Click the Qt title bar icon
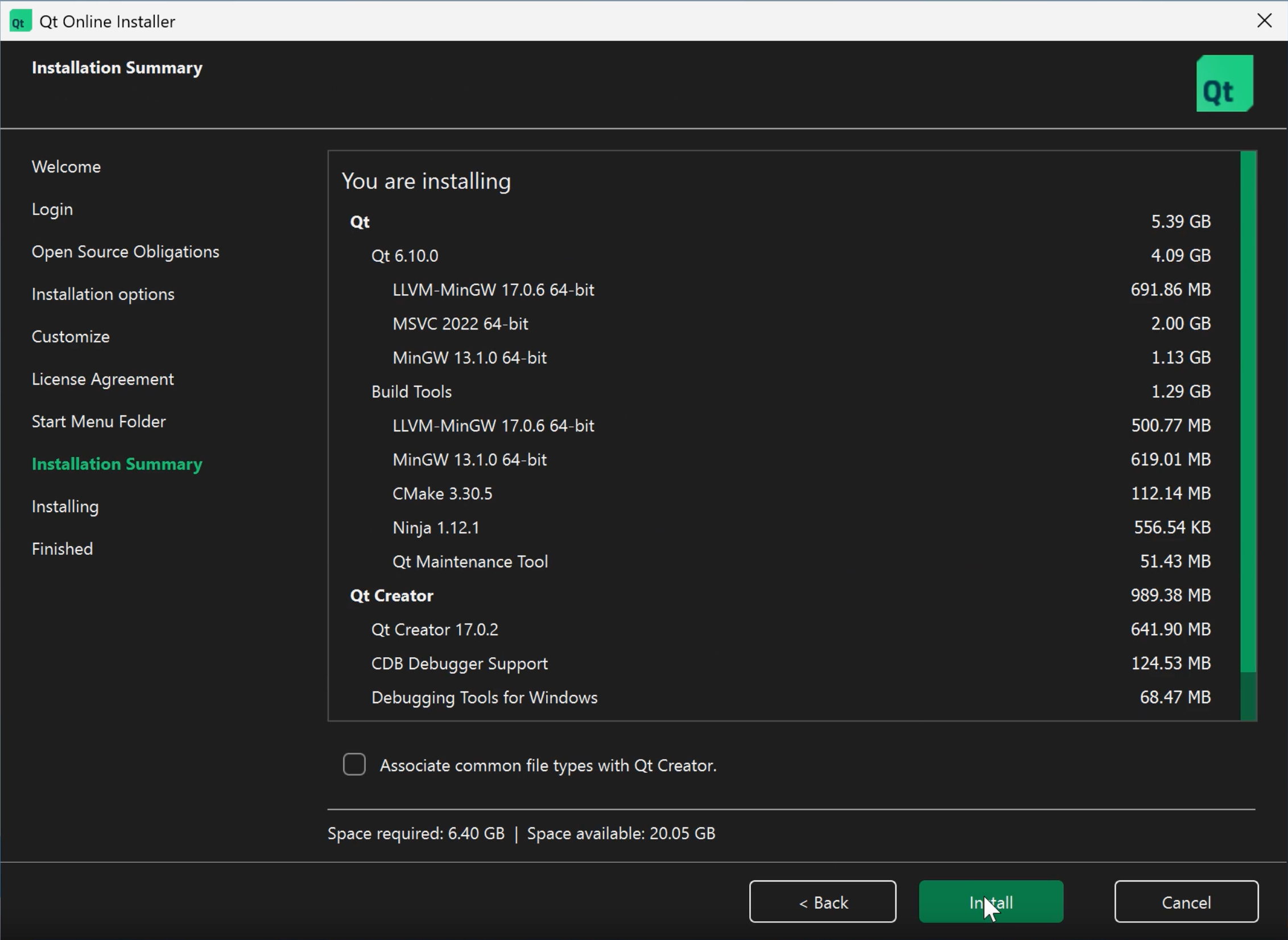Image resolution: width=1288 pixels, height=940 pixels. (x=20, y=22)
